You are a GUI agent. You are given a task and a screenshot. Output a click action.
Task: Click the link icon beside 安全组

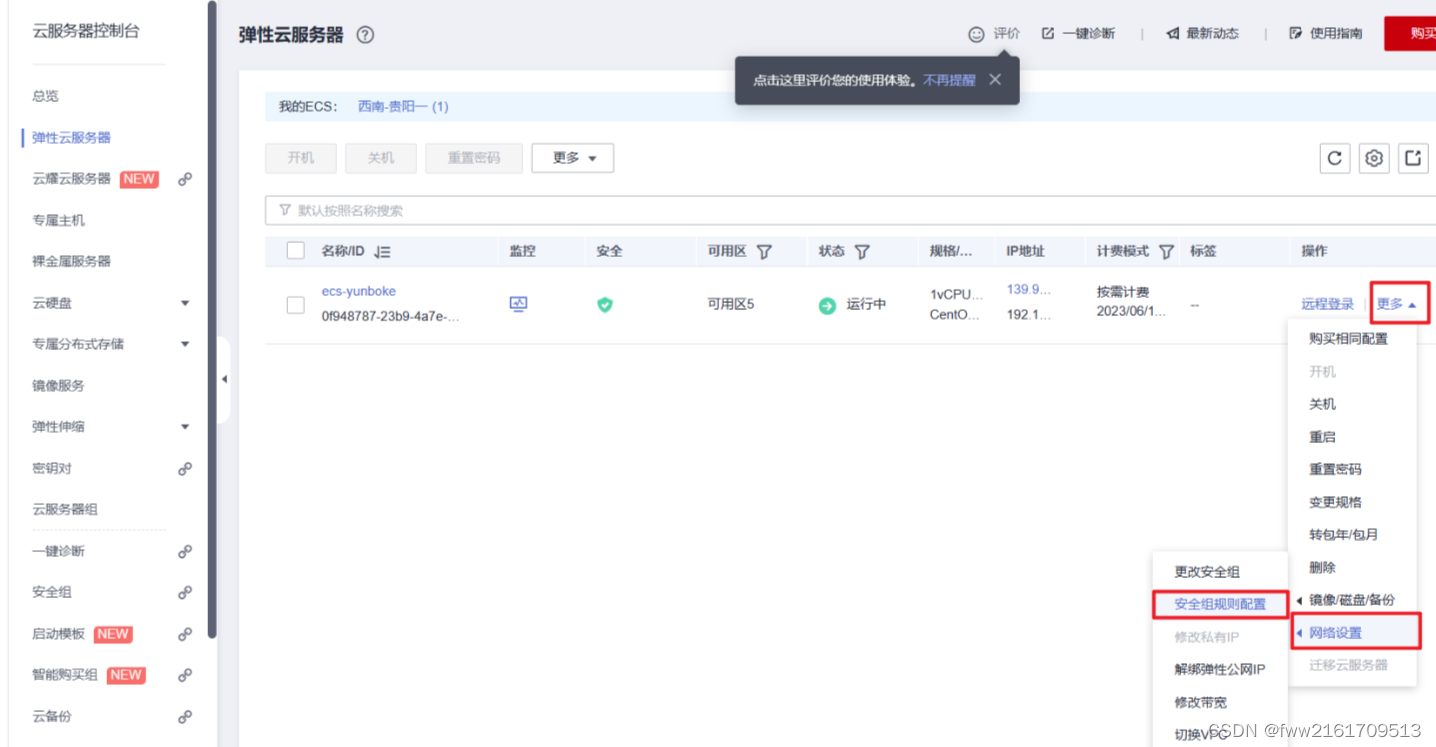[x=185, y=593]
